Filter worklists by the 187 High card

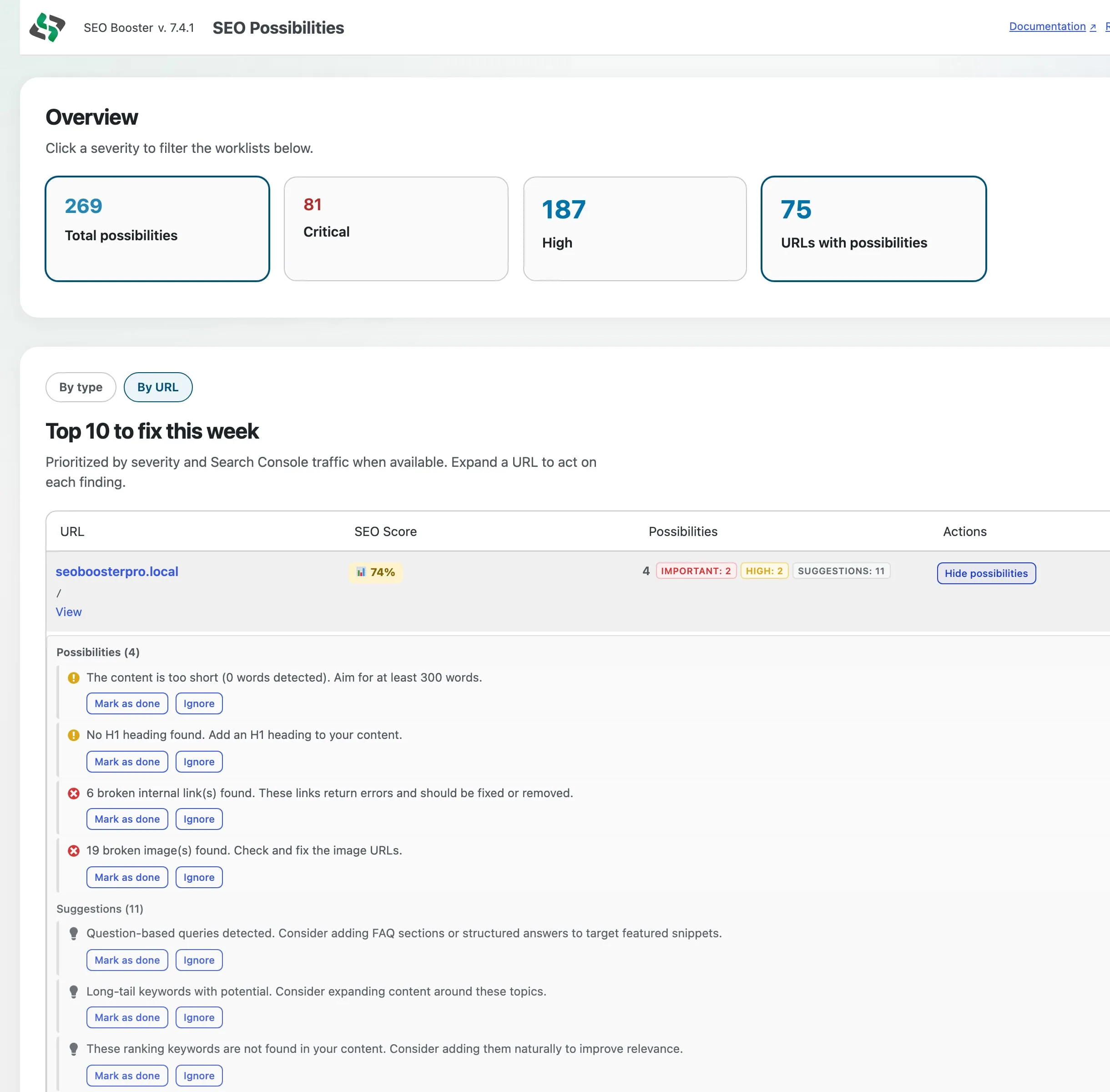tap(635, 229)
